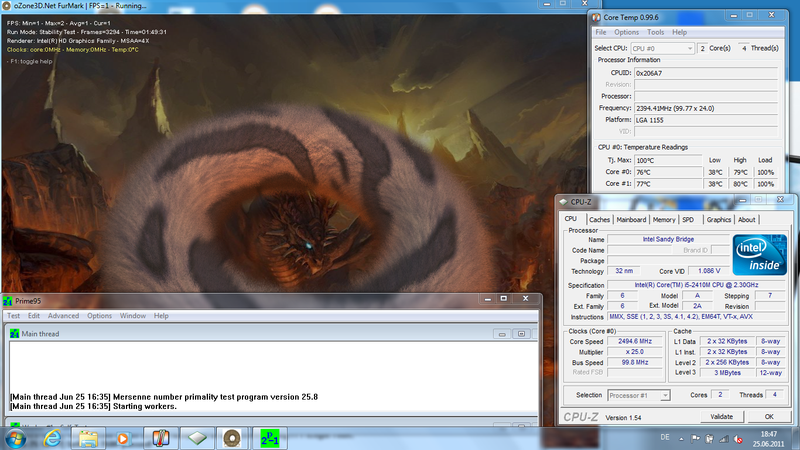Switch to SPD tab in CPU-Z

[688, 220]
